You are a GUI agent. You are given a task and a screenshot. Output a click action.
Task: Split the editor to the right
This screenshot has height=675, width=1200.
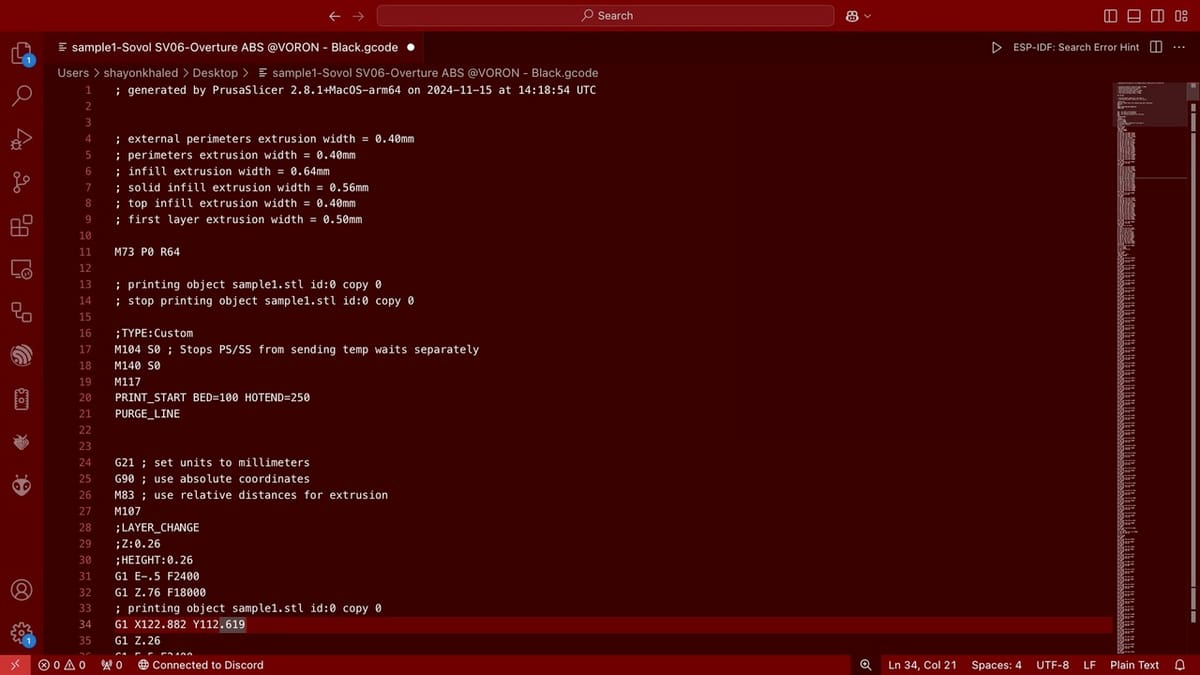[x=1156, y=47]
